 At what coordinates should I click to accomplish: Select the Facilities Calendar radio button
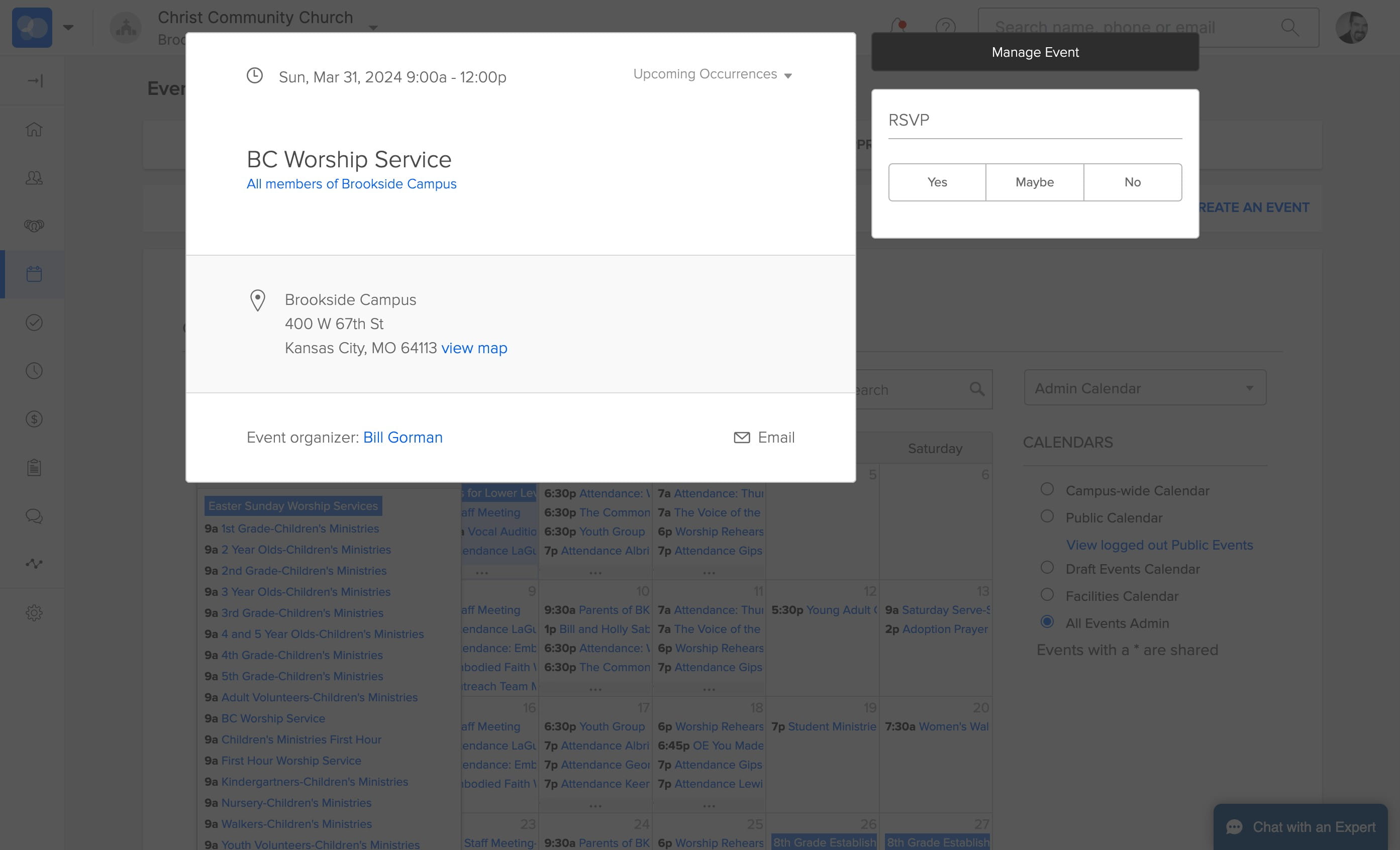[x=1047, y=595]
